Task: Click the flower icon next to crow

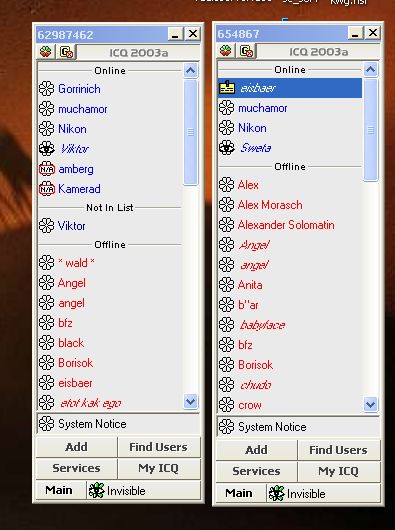Action: [x=226, y=405]
